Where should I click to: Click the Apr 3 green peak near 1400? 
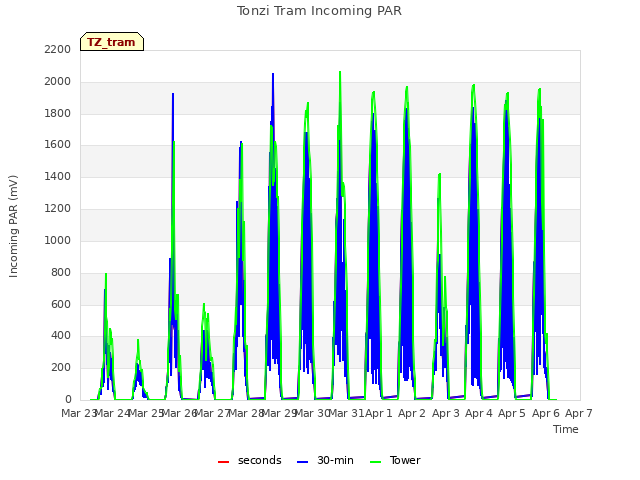coord(440,175)
